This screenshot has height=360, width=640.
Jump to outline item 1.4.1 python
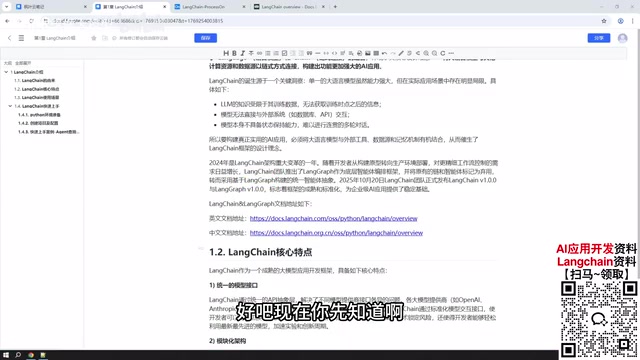coord(39,115)
